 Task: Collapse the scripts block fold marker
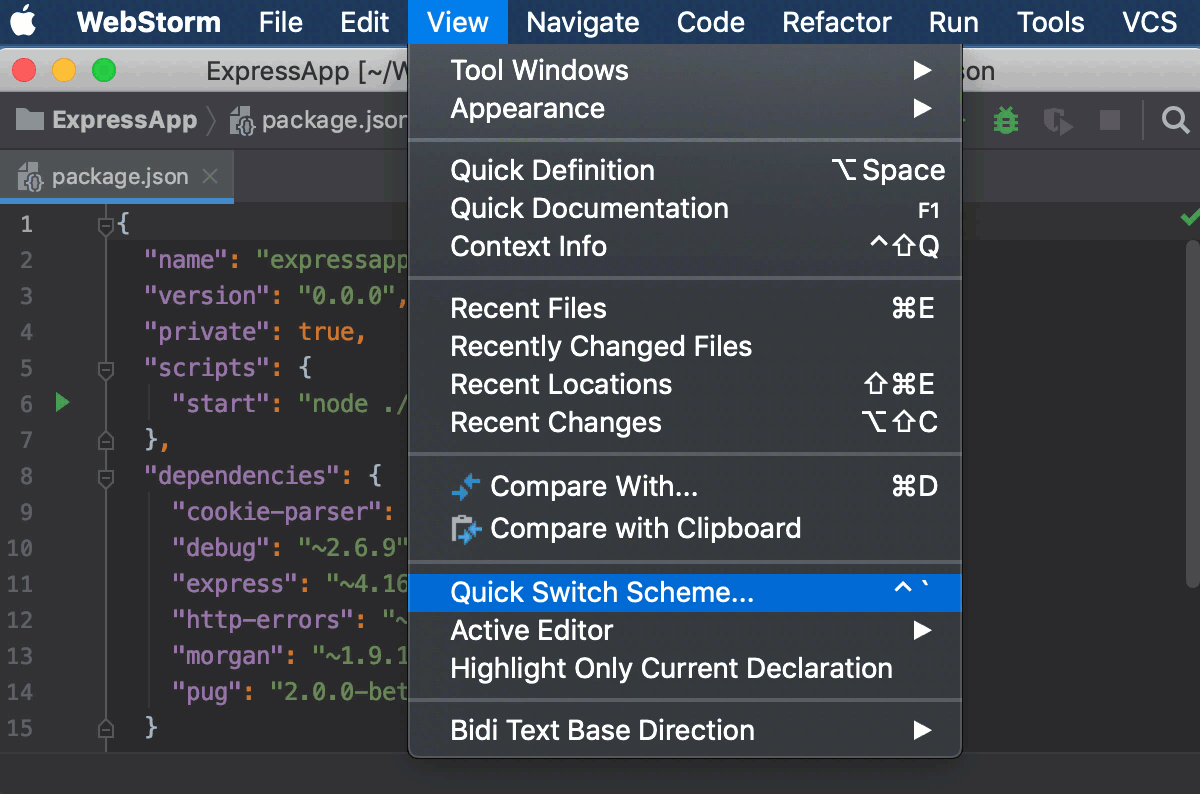[106, 369]
